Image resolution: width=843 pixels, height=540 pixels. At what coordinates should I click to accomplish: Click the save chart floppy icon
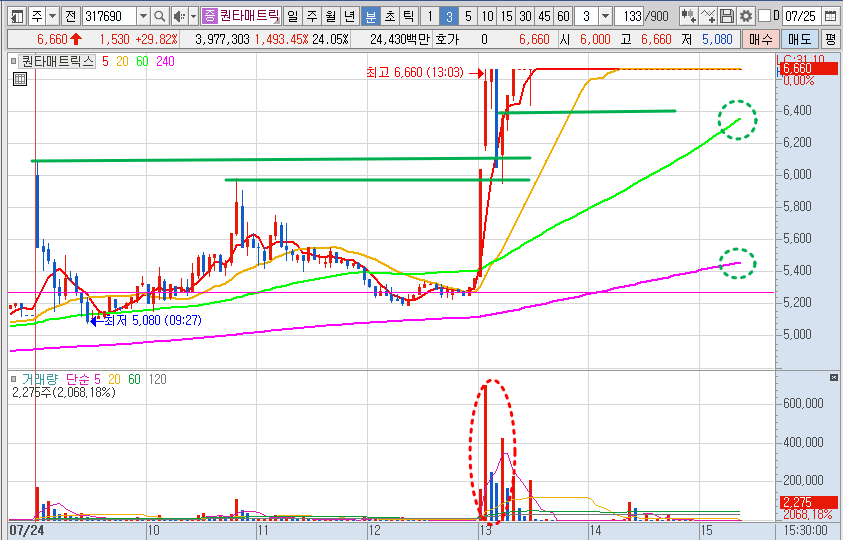[x=727, y=17]
